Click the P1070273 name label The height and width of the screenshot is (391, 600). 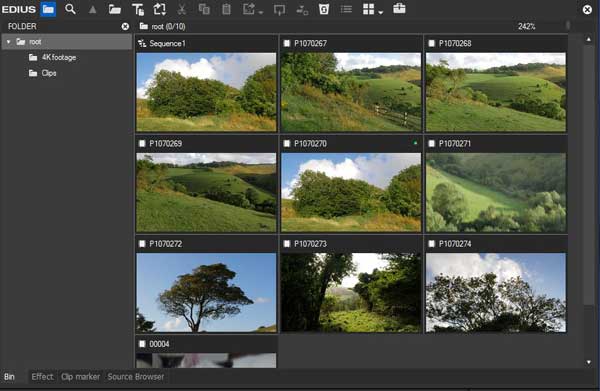(310, 244)
